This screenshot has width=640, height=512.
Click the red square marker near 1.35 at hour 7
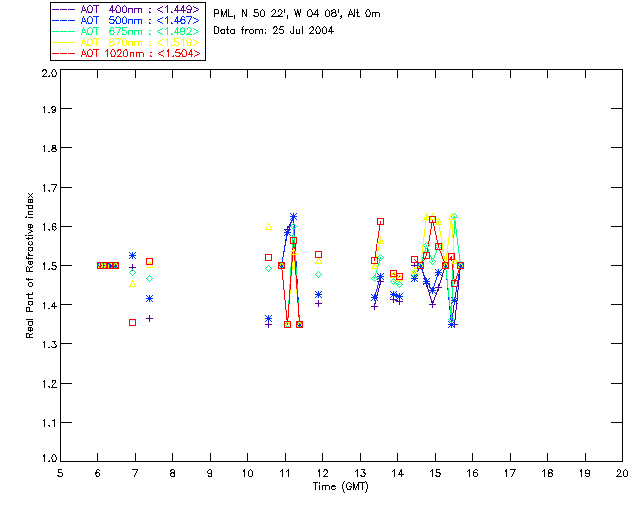[x=132, y=323]
